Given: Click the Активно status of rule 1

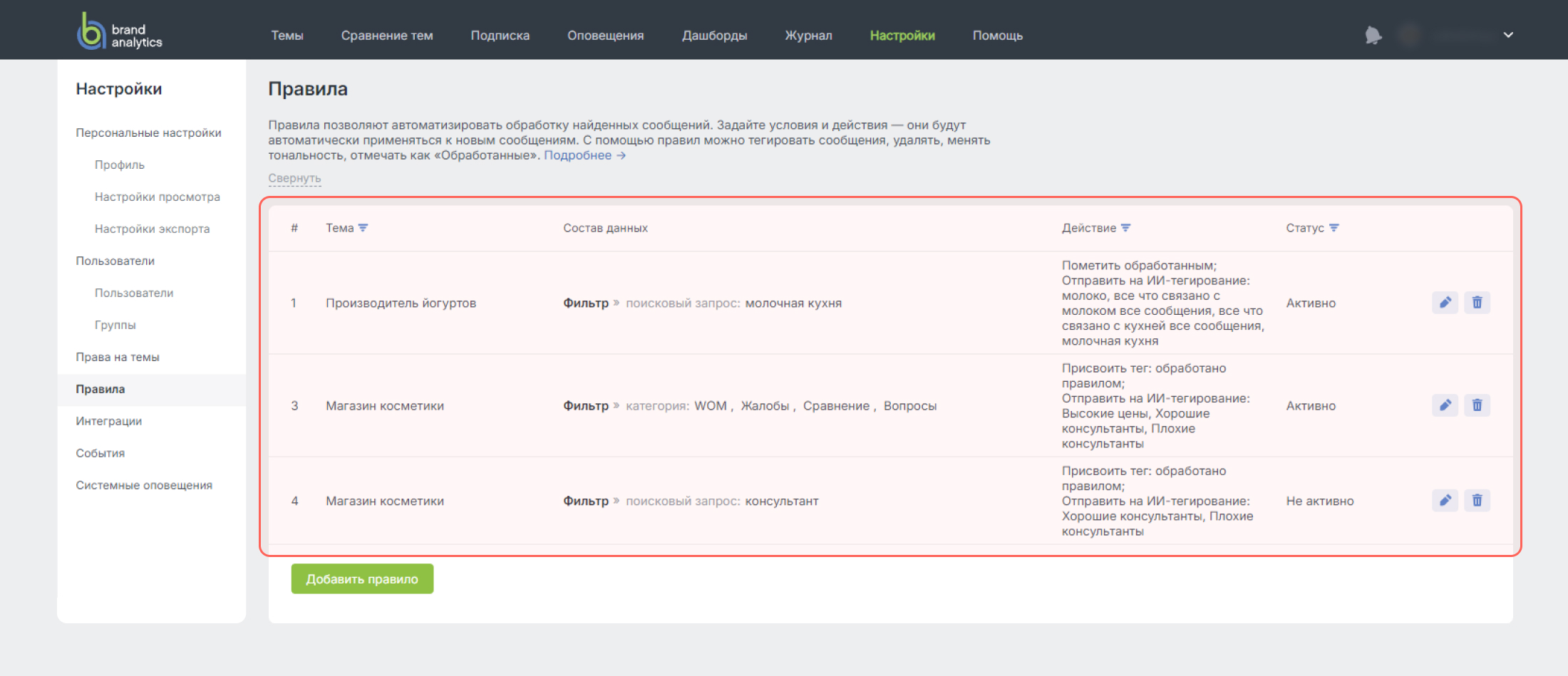Looking at the screenshot, I should (x=1311, y=303).
